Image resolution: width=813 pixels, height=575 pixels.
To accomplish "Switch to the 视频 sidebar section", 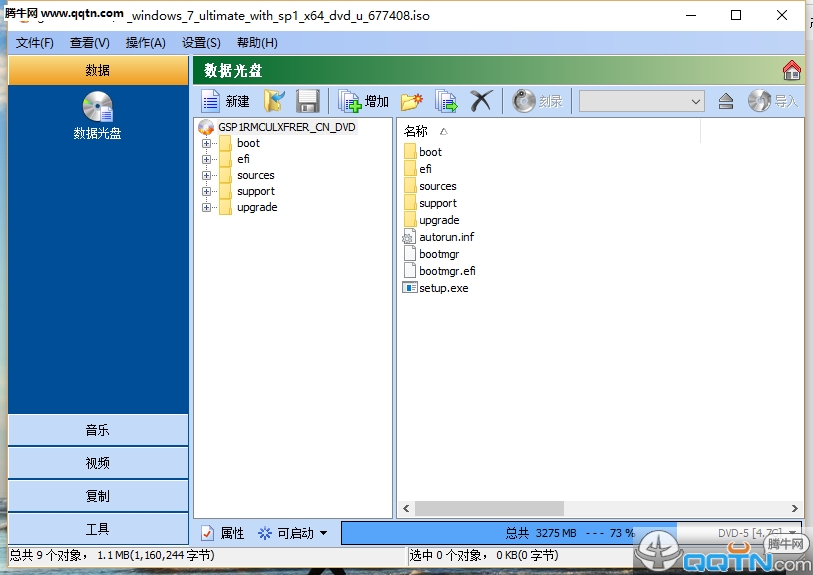I will pyautogui.click(x=98, y=462).
